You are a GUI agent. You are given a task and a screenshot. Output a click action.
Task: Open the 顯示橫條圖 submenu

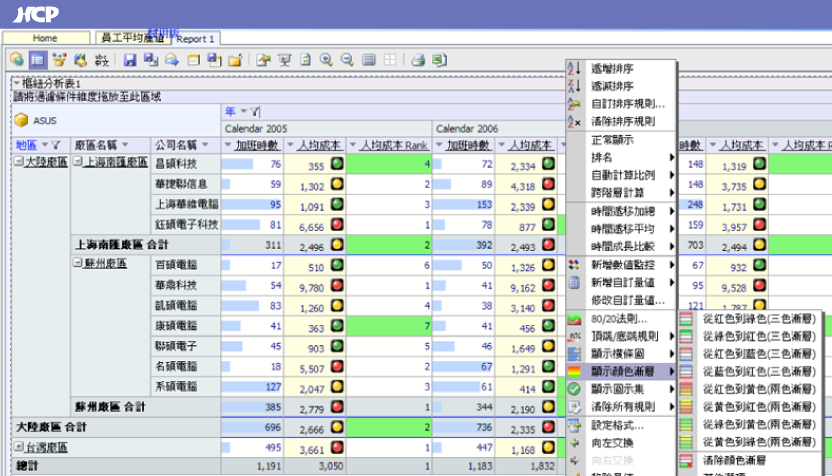pos(621,354)
